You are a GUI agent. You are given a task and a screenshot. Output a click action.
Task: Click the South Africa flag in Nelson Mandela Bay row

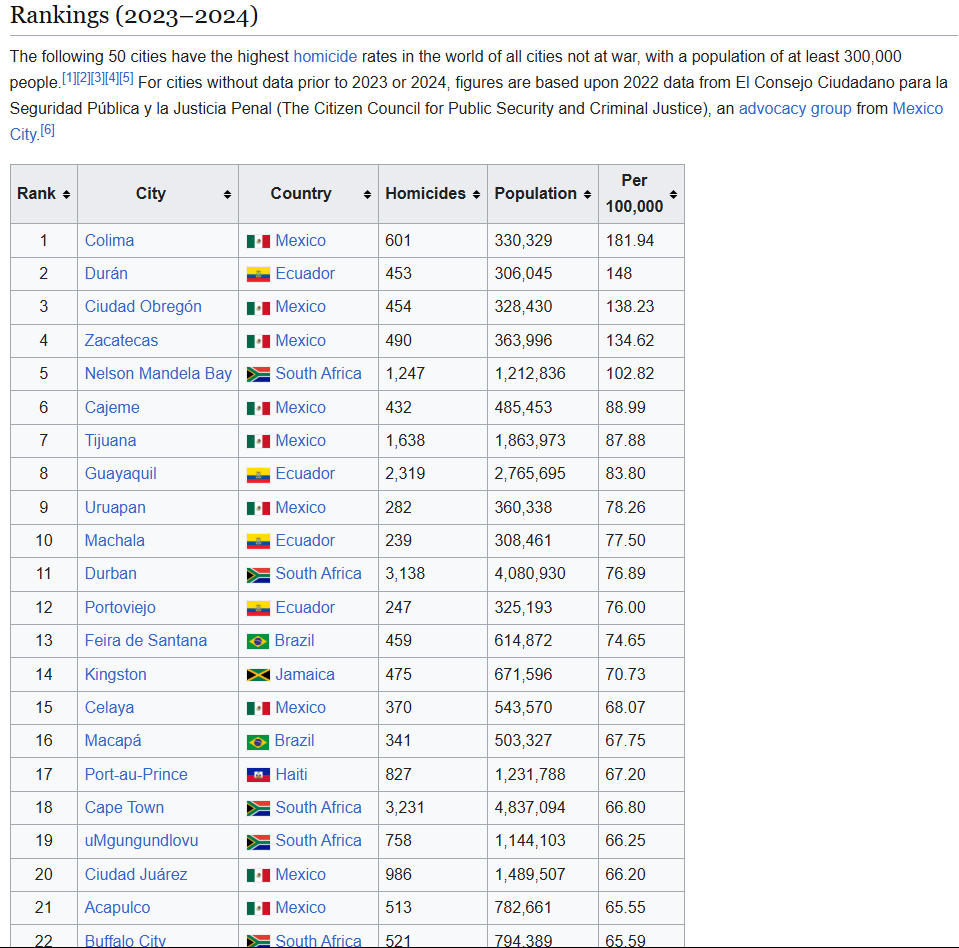tap(258, 374)
